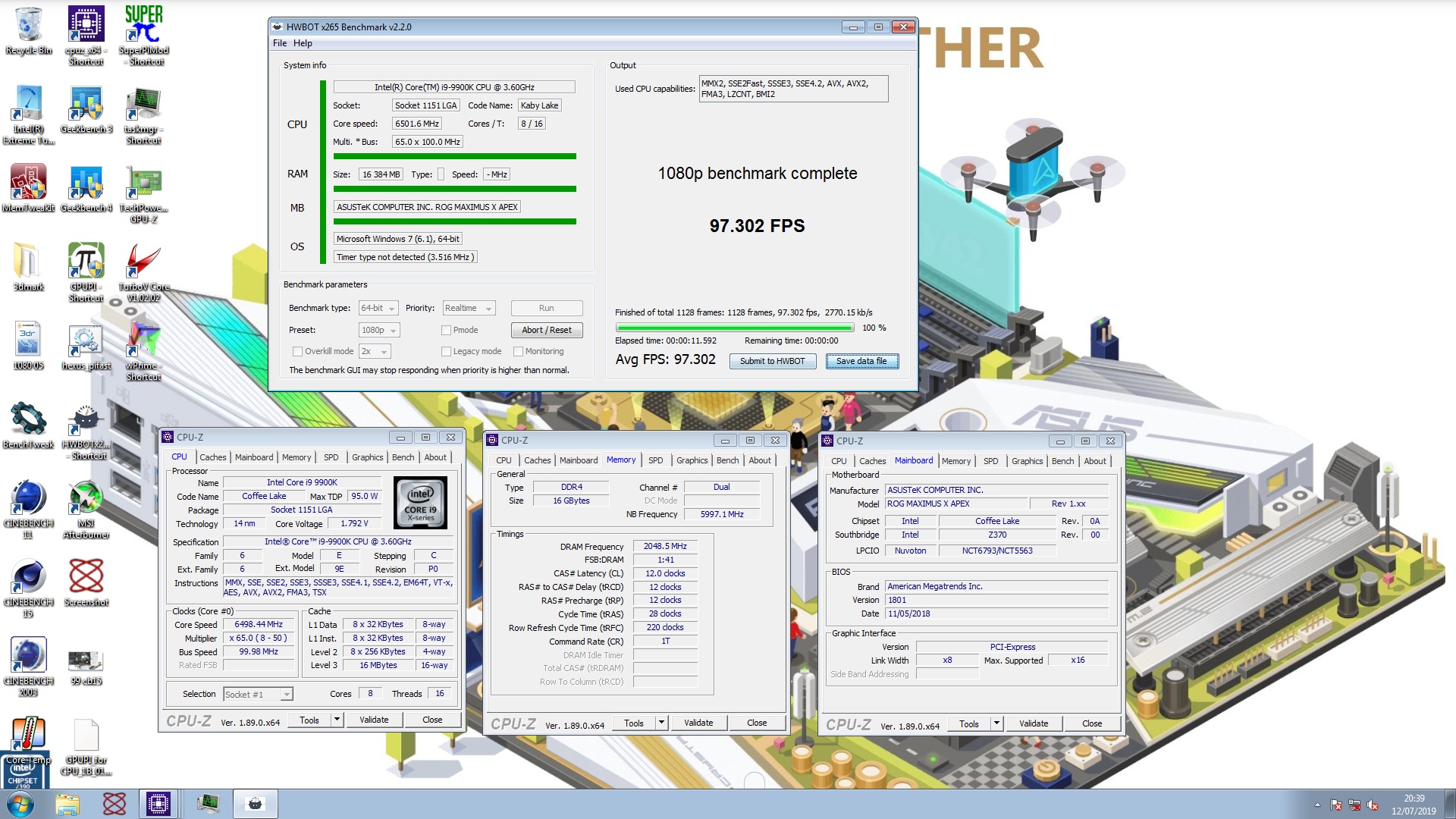Click the Run button
Viewport: 1456px width, 819px height.
click(546, 308)
